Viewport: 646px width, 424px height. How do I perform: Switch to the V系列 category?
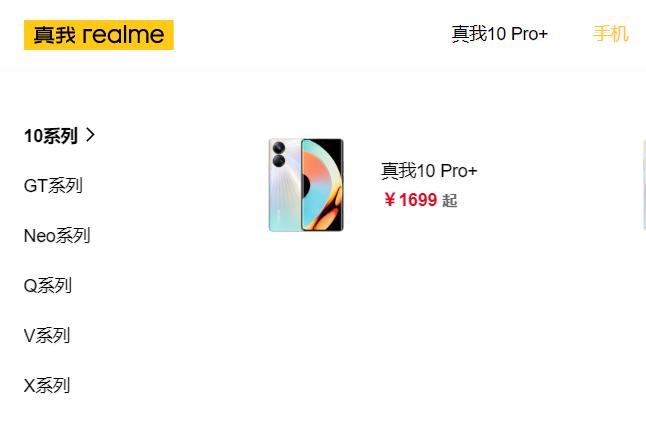47,336
